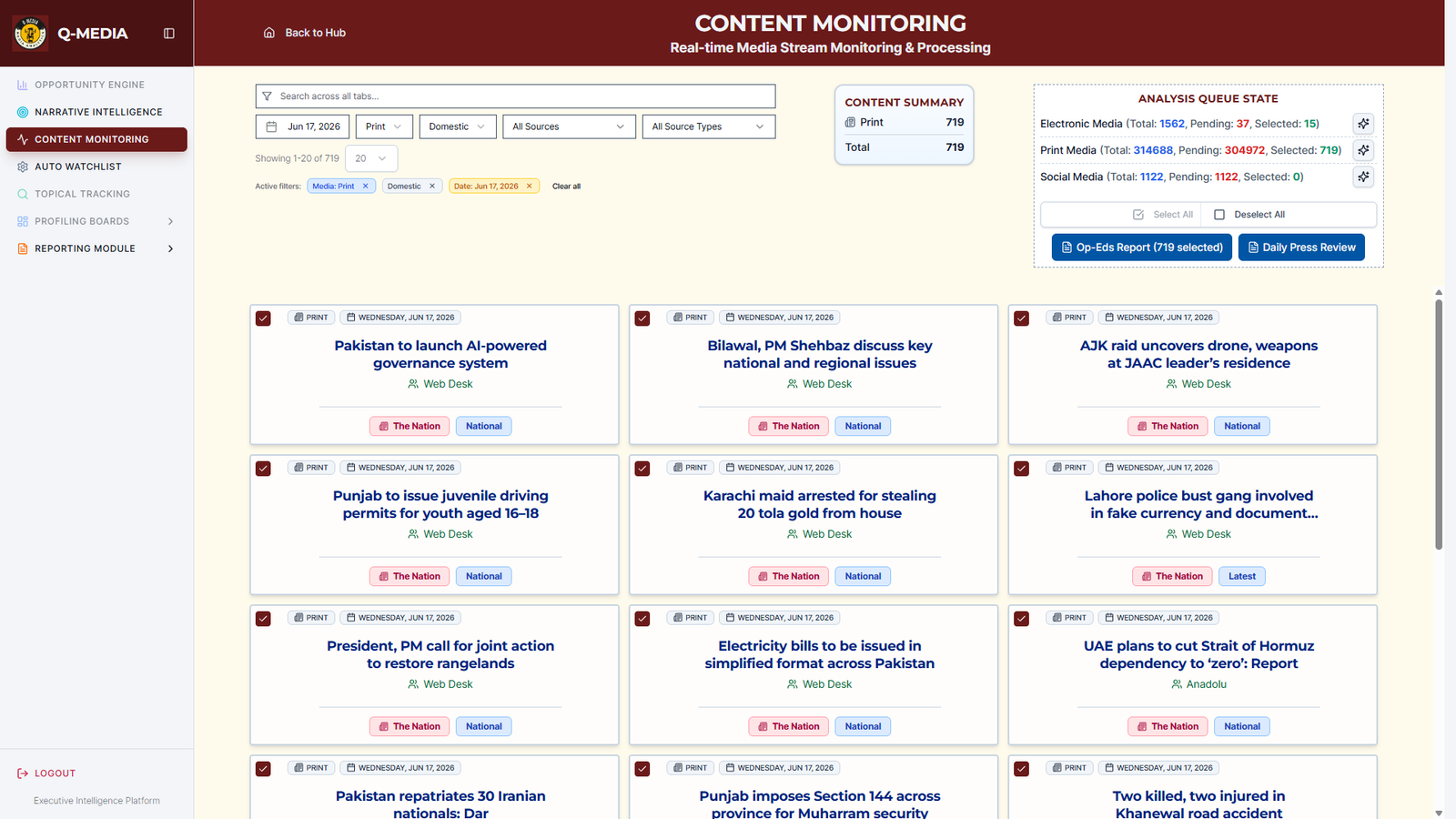Viewport: 1456px width, 819px height.
Task: Click the Content Monitoring pulse icon
Action: [x=23, y=139]
